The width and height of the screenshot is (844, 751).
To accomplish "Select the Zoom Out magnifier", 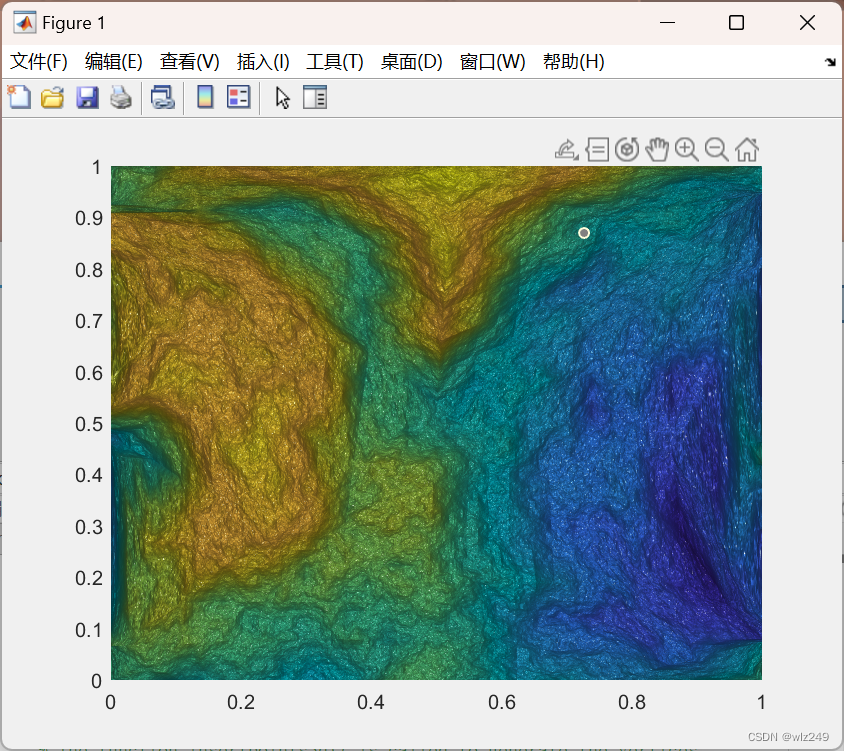I will coord(717,150).
